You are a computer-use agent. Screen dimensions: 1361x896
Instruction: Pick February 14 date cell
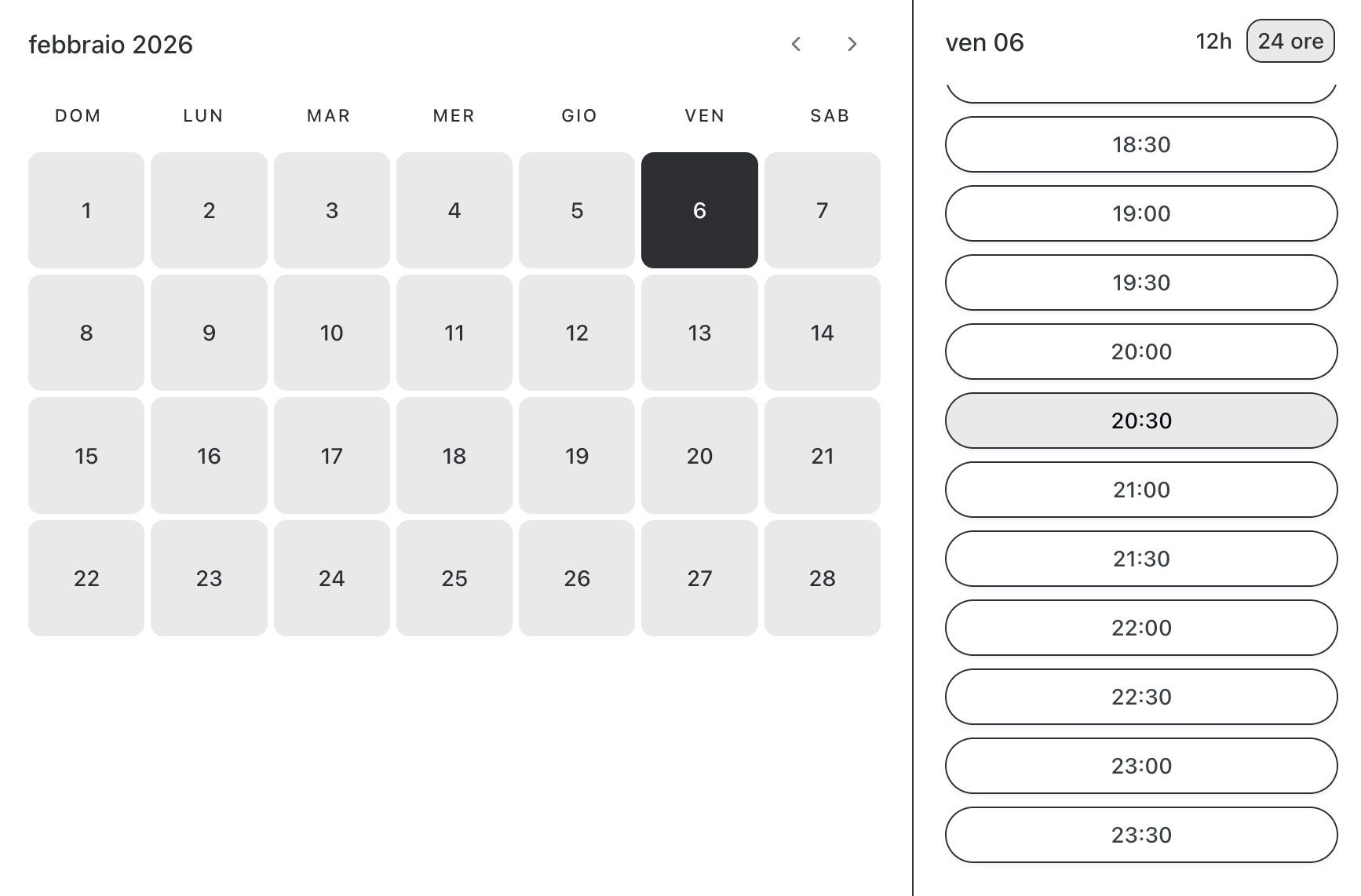[822, 333]
